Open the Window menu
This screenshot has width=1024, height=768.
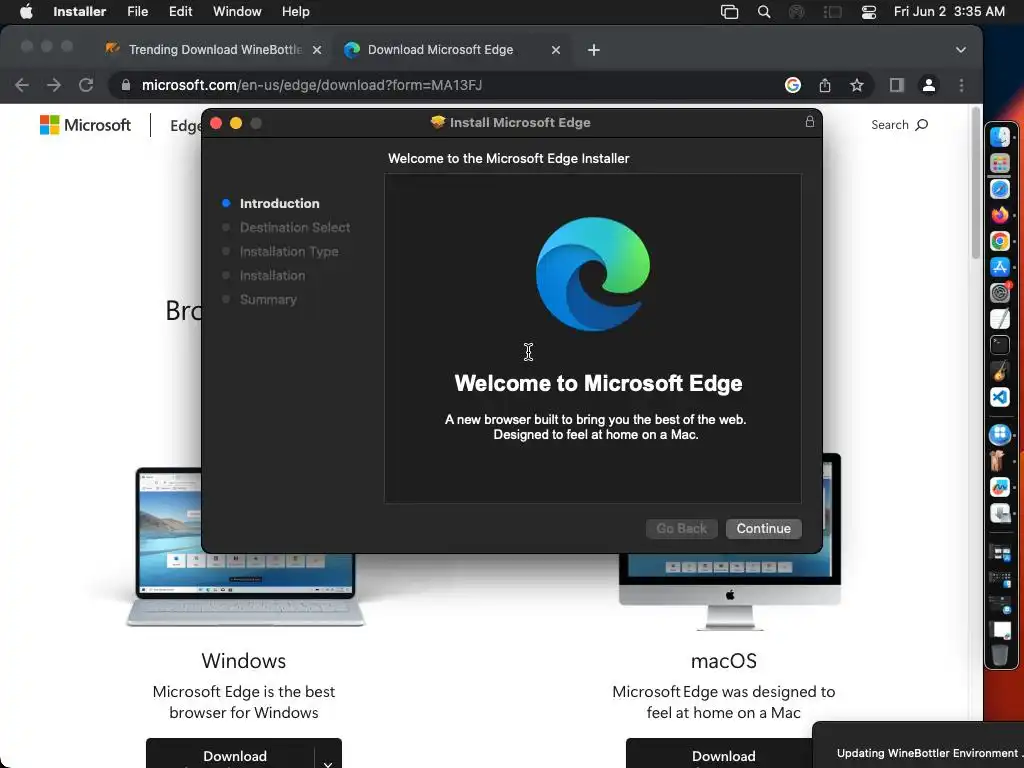click(x=237, y=11)
